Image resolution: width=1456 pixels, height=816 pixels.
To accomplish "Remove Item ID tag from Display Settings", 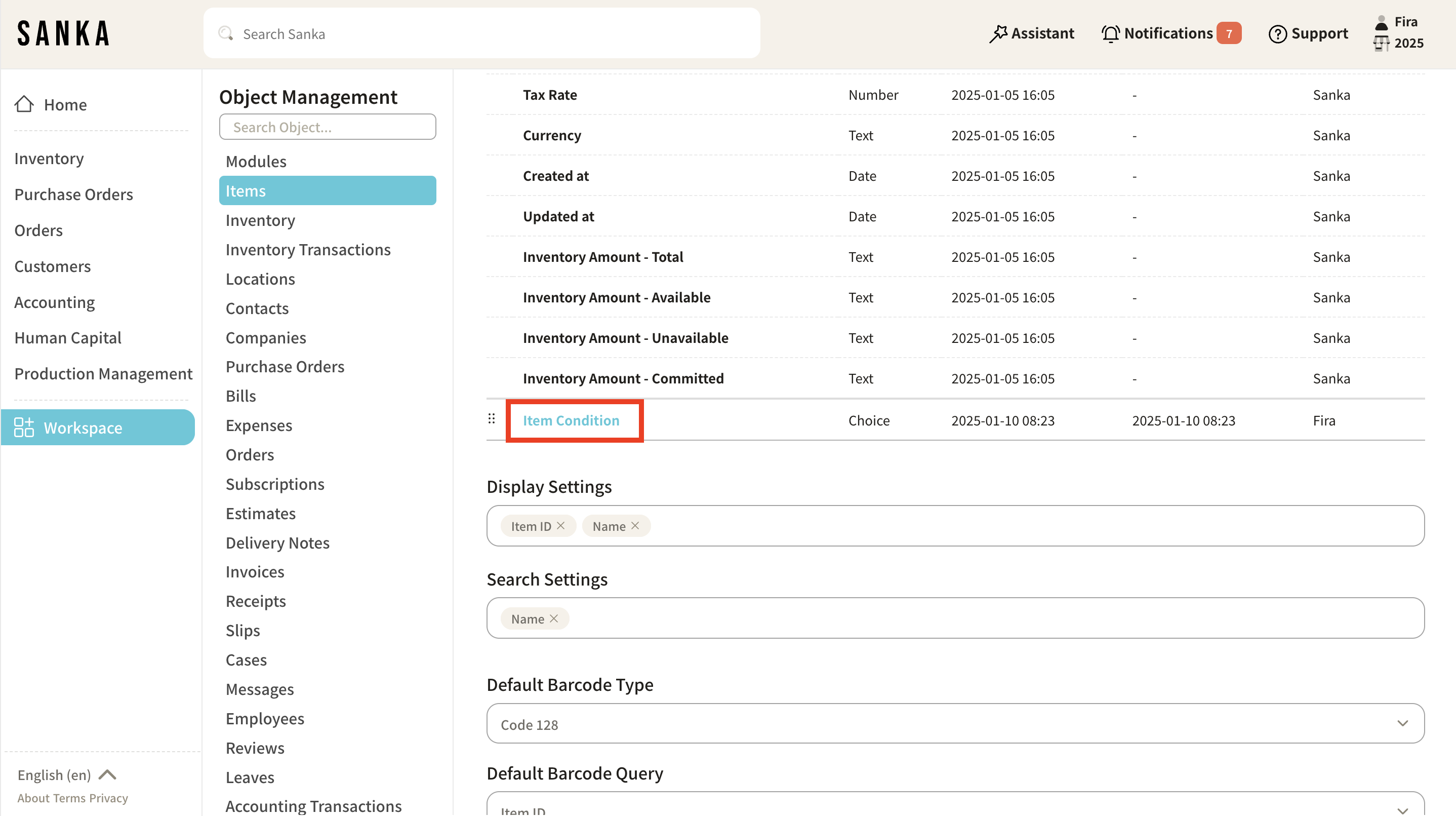I will tap(561, 526).
